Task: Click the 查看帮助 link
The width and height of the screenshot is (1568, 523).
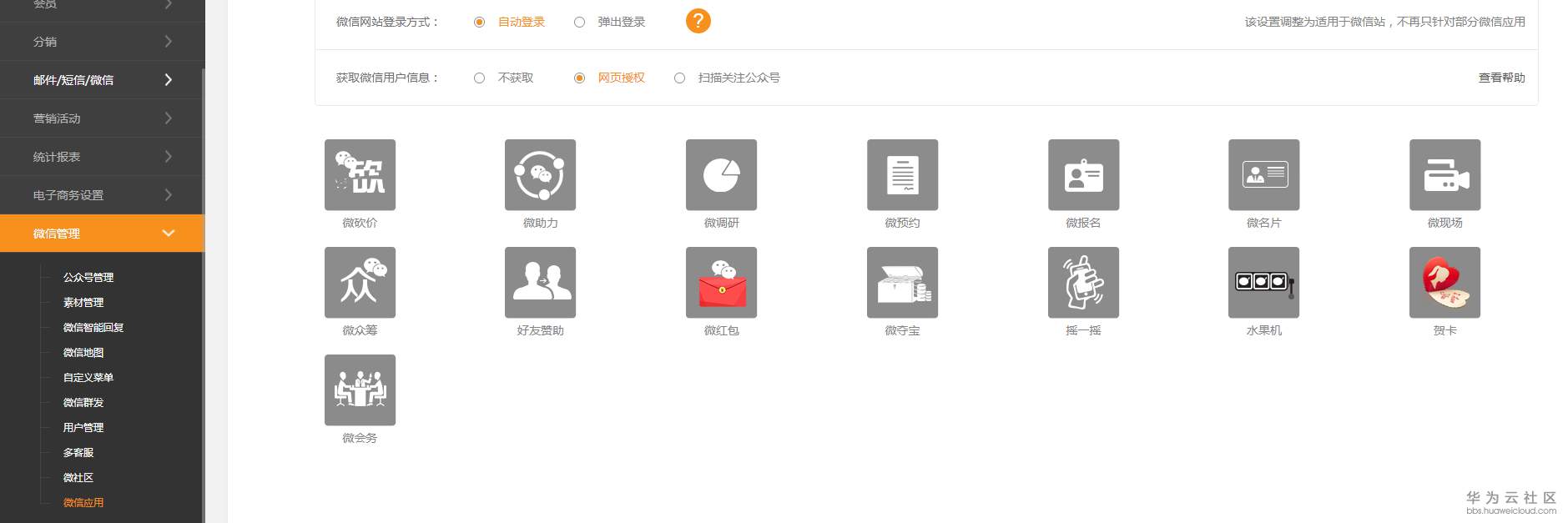Action: 1501,78
